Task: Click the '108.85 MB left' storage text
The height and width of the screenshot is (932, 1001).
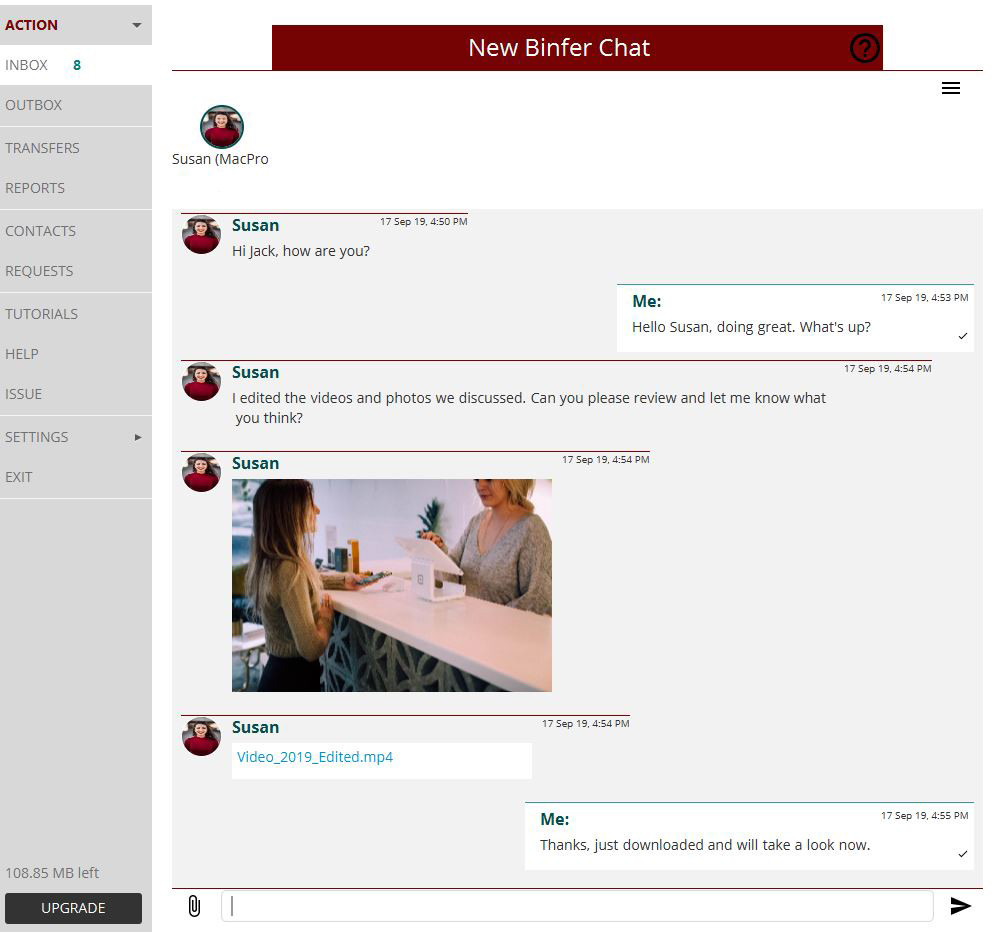Action: click(x=52, y=873)
